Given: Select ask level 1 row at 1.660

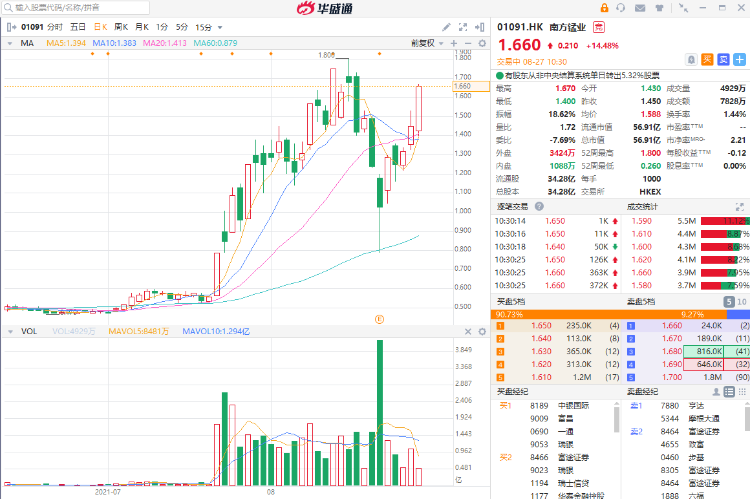Looking at the screenshot, I should click(x=687, y=326).
